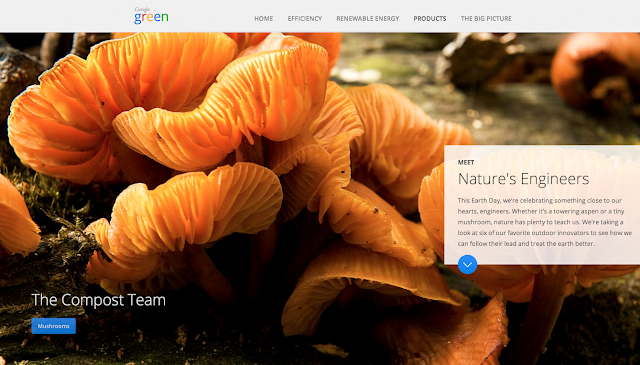Navigate to THE BIG PICTURE
Image resolution: width=640 pixels, height=365 pixels.
pyautogui.click(x=486, y=18)
